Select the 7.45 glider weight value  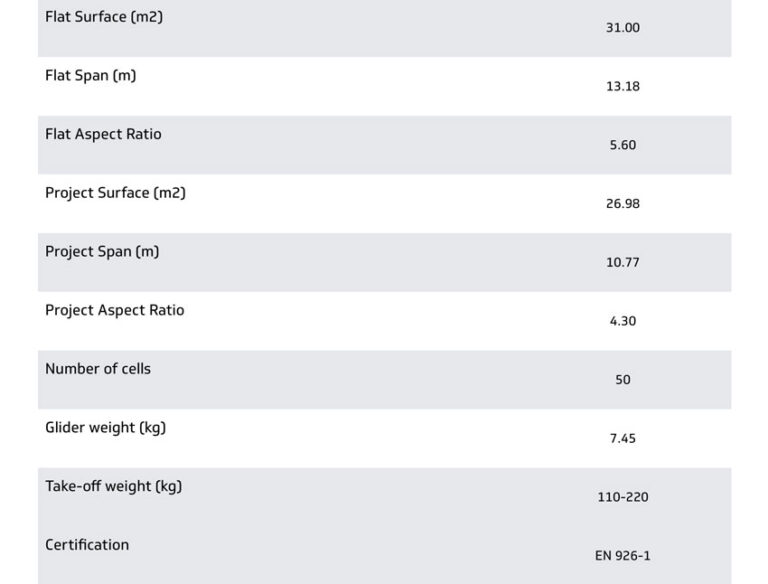pos(622,438)
